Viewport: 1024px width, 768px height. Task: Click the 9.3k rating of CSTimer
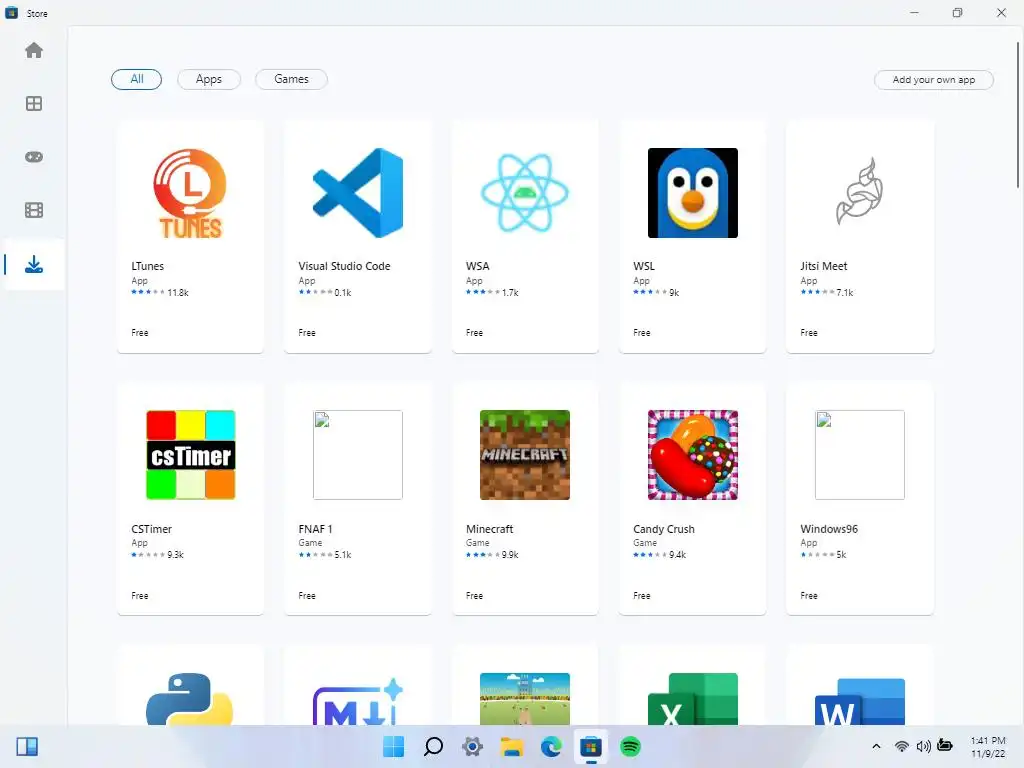[x=175, y=554]
